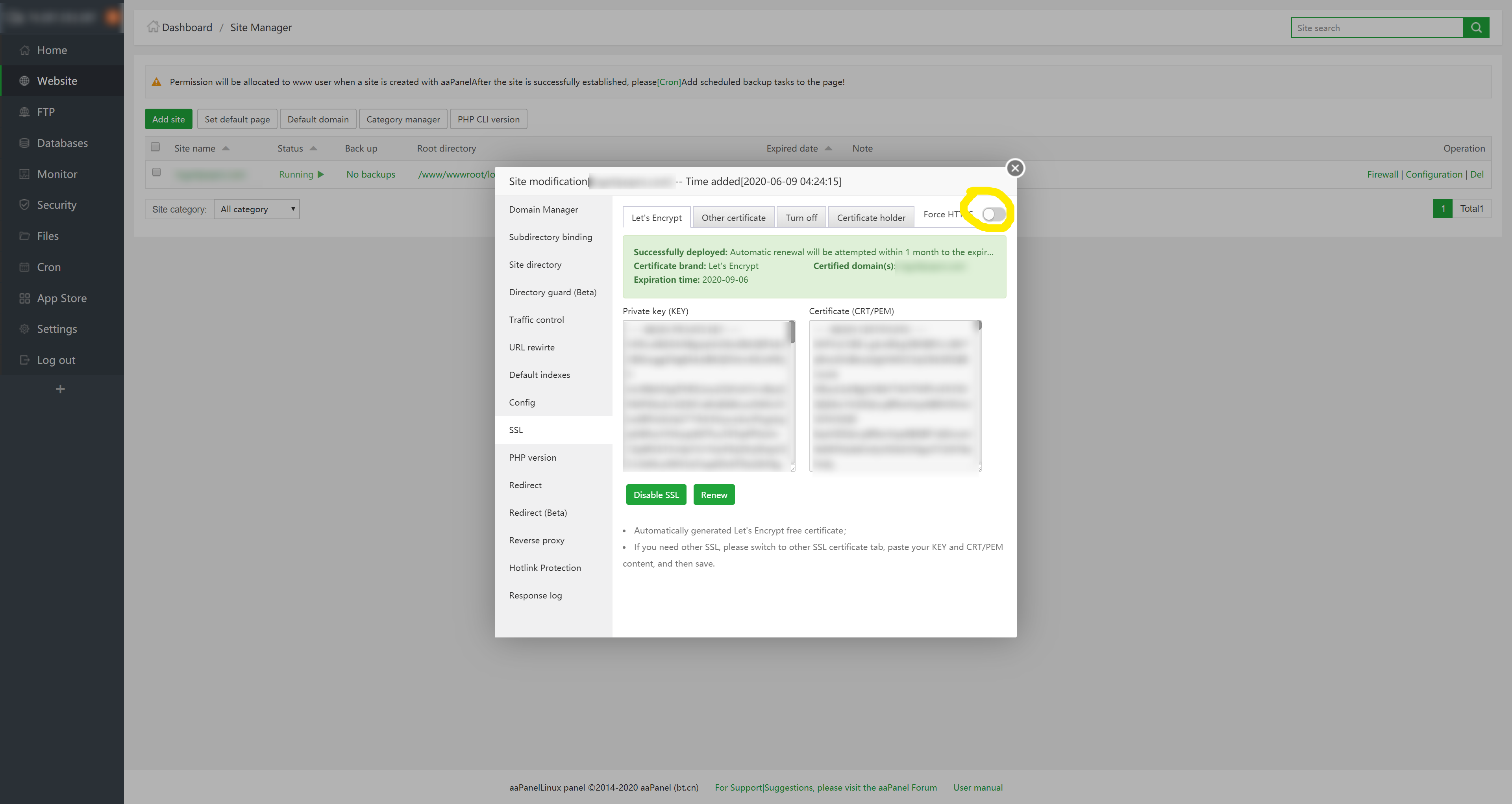
Task: Click the plus icon below Log out
Action: point(60,388)
